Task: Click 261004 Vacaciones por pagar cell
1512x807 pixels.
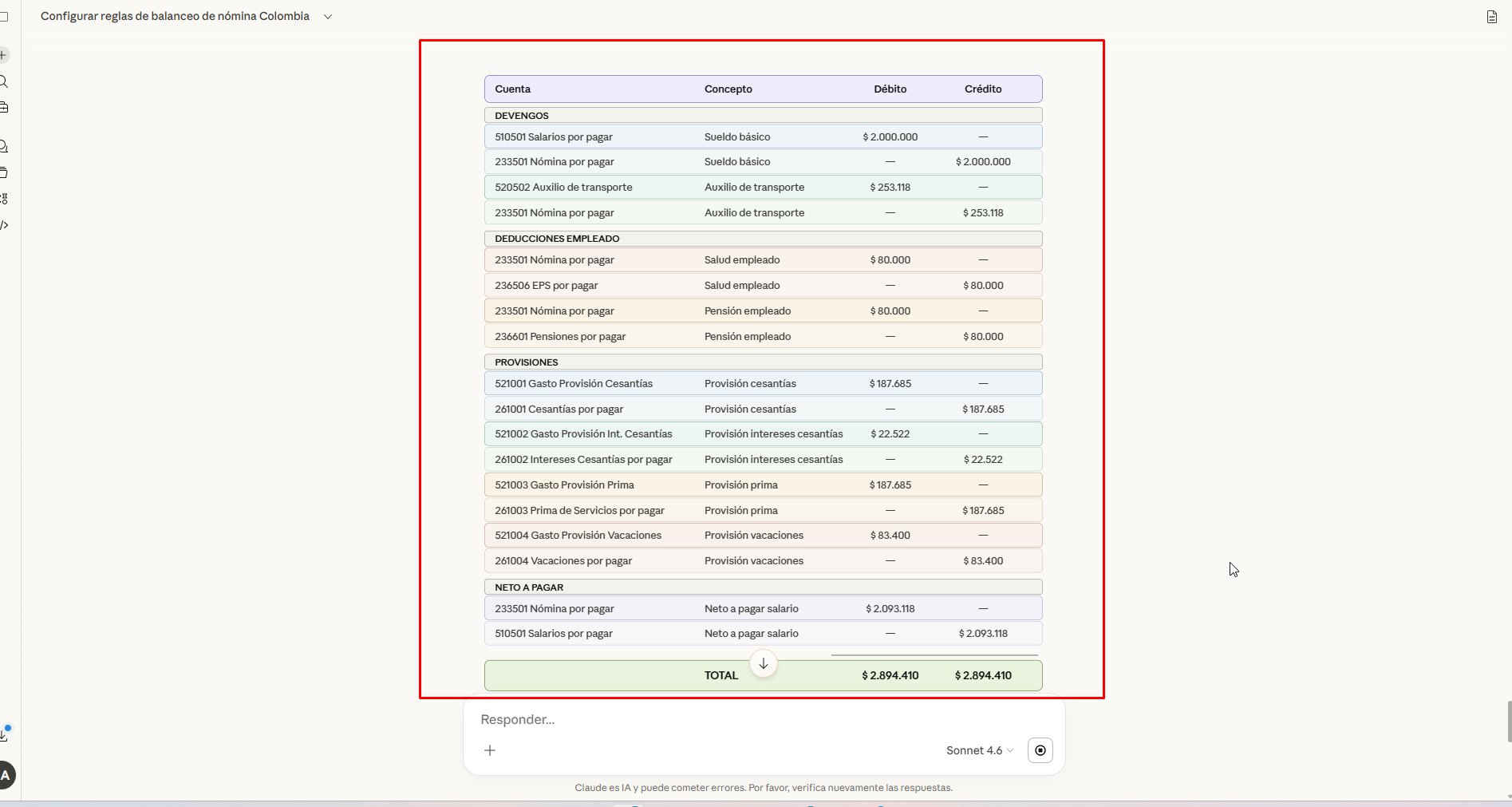Action: [x=563, y=560]
